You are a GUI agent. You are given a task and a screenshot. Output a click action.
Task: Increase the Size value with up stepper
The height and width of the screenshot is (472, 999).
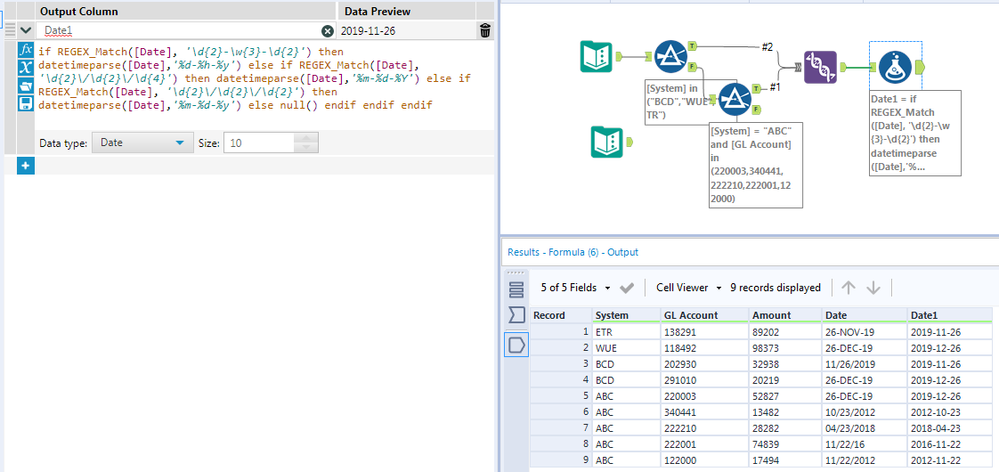click(306, 138)
